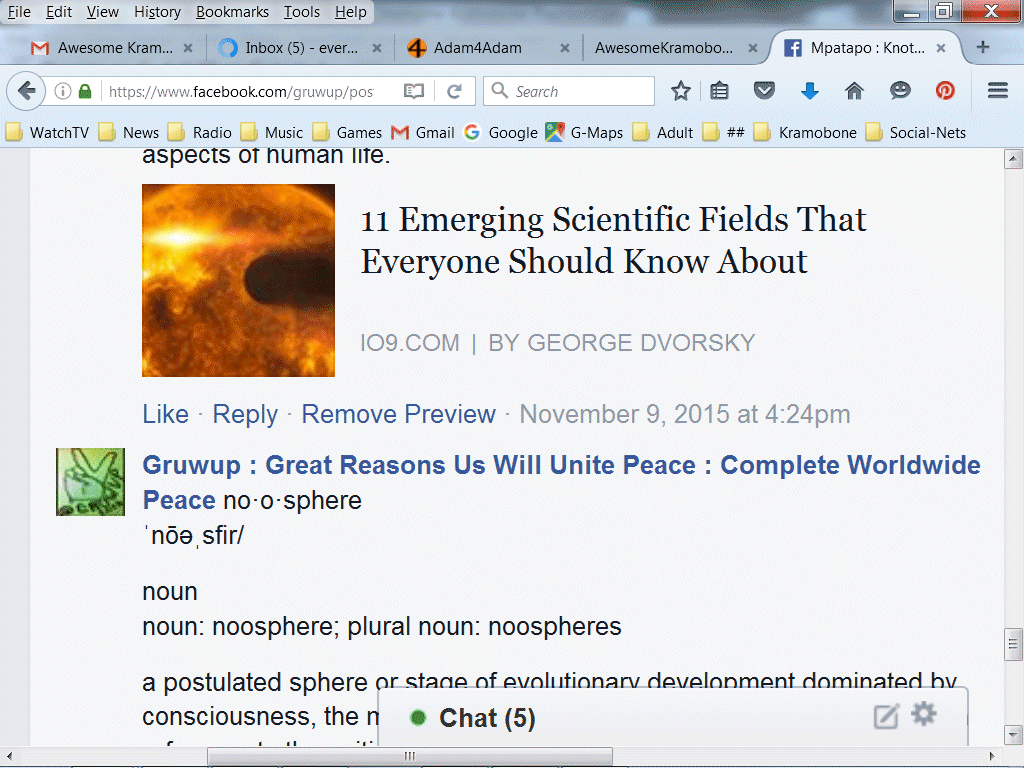Open the Edit menu

tap(59, 12)
